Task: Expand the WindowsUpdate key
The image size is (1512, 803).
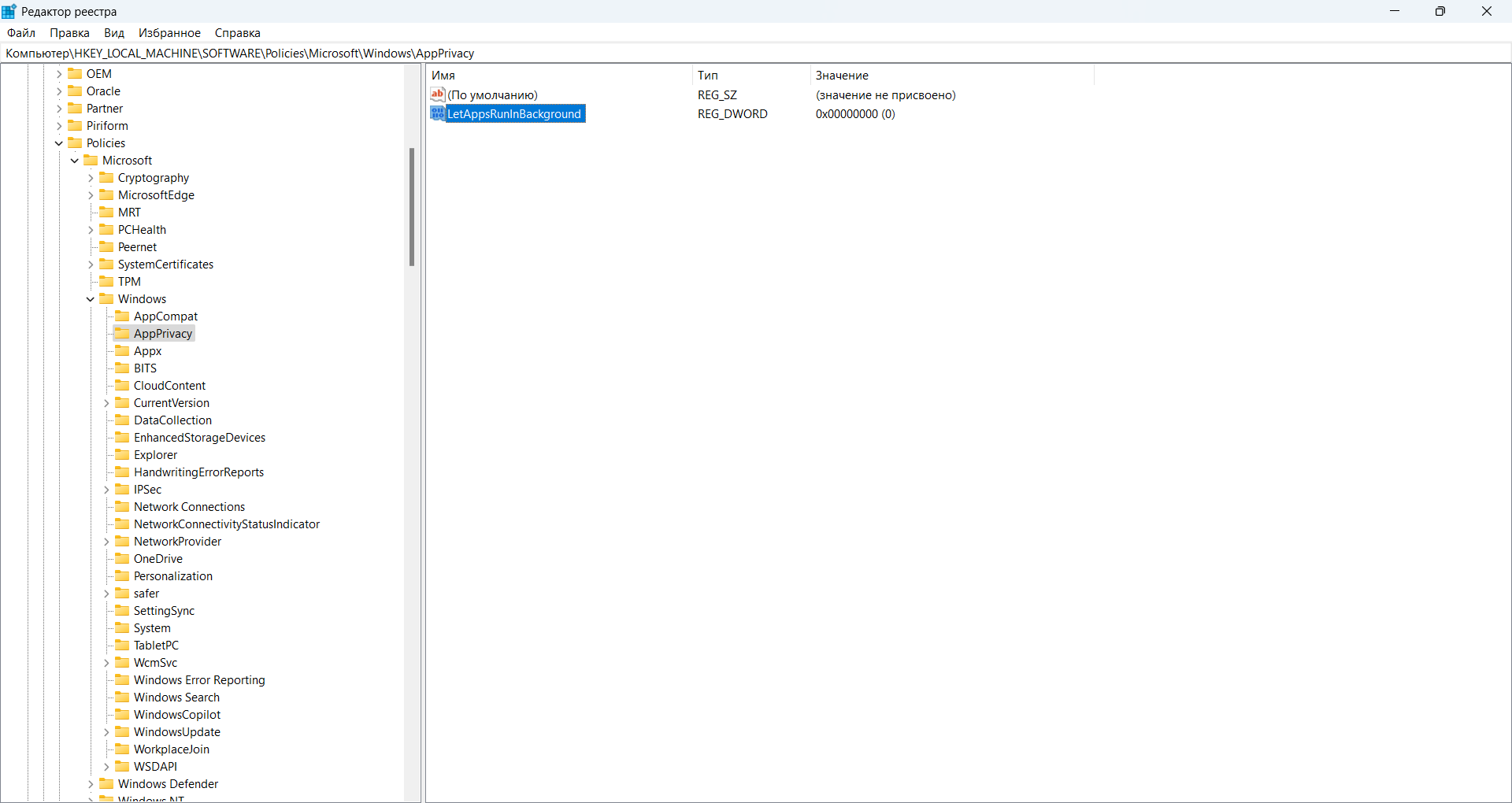Action: pyautogui.click(x=106, y=732)
